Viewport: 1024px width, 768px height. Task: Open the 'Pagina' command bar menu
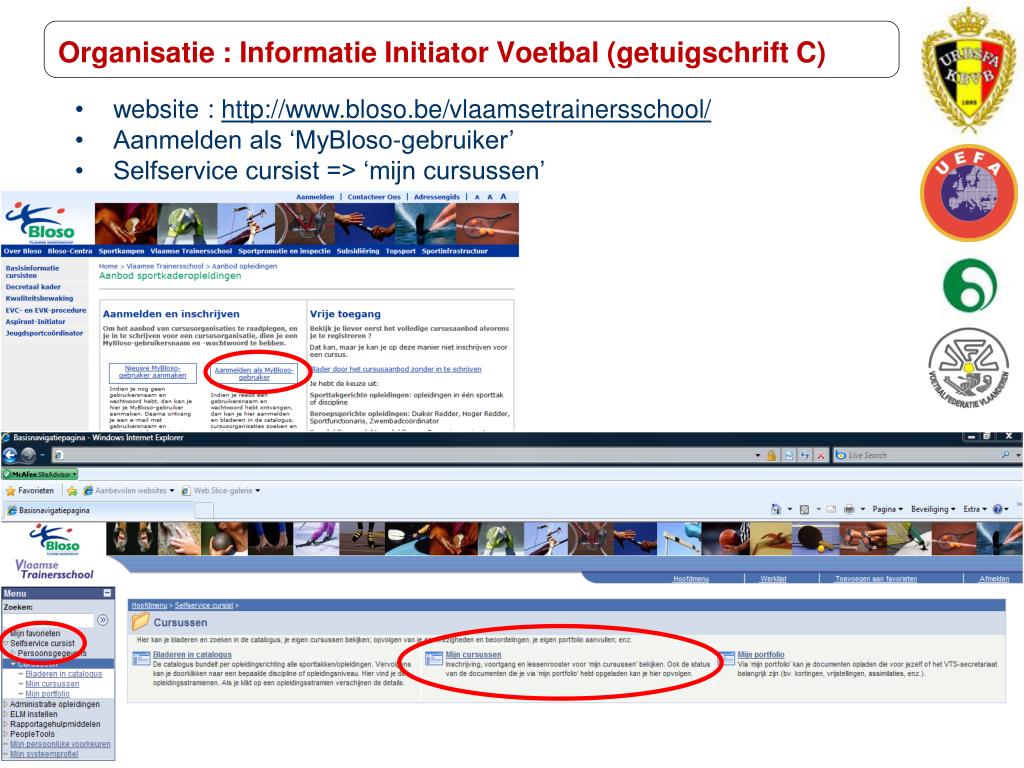(888, 509)
